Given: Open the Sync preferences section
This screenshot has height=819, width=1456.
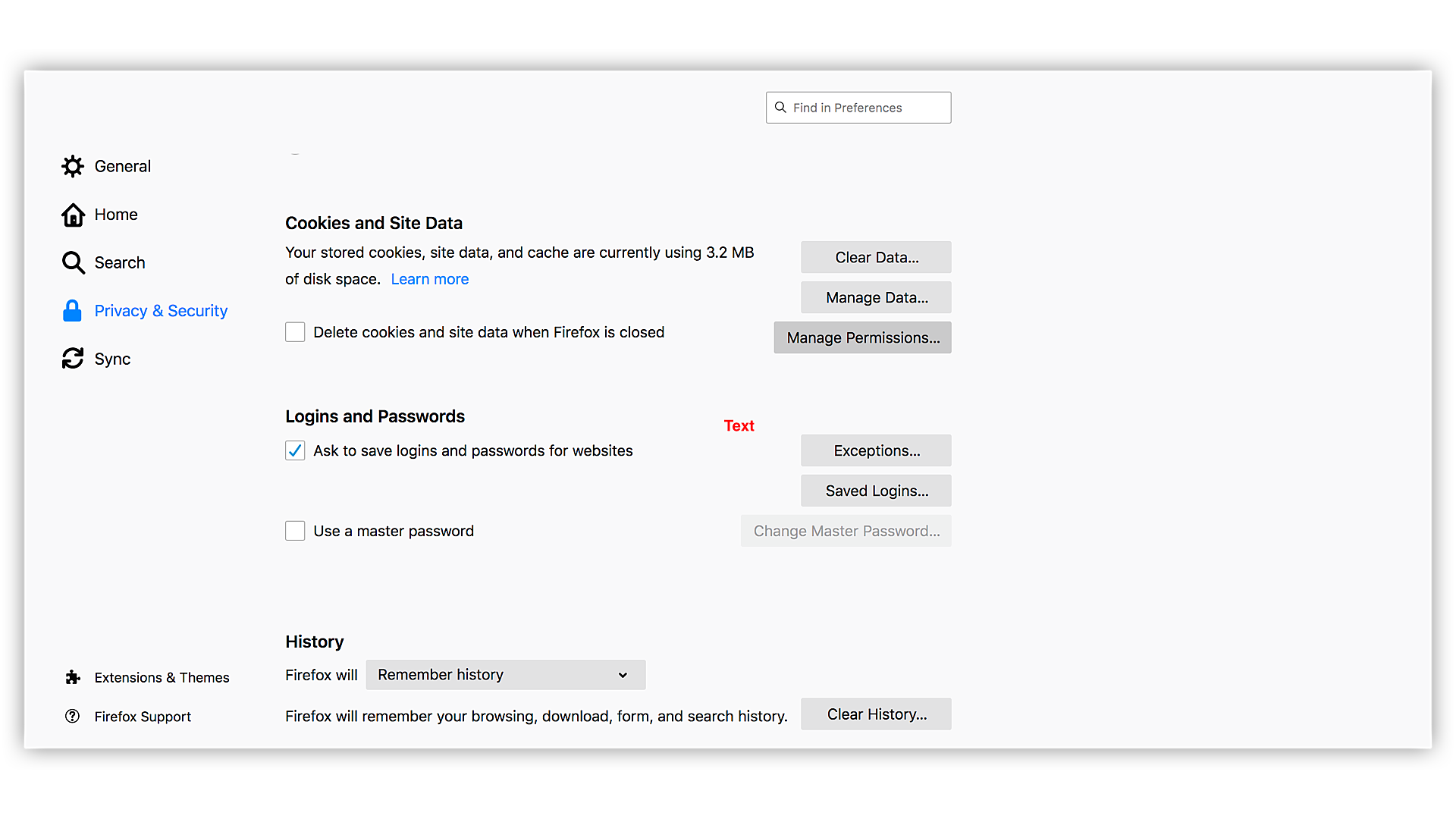Looking at the screenshot, I should click(x=112, y=359).
